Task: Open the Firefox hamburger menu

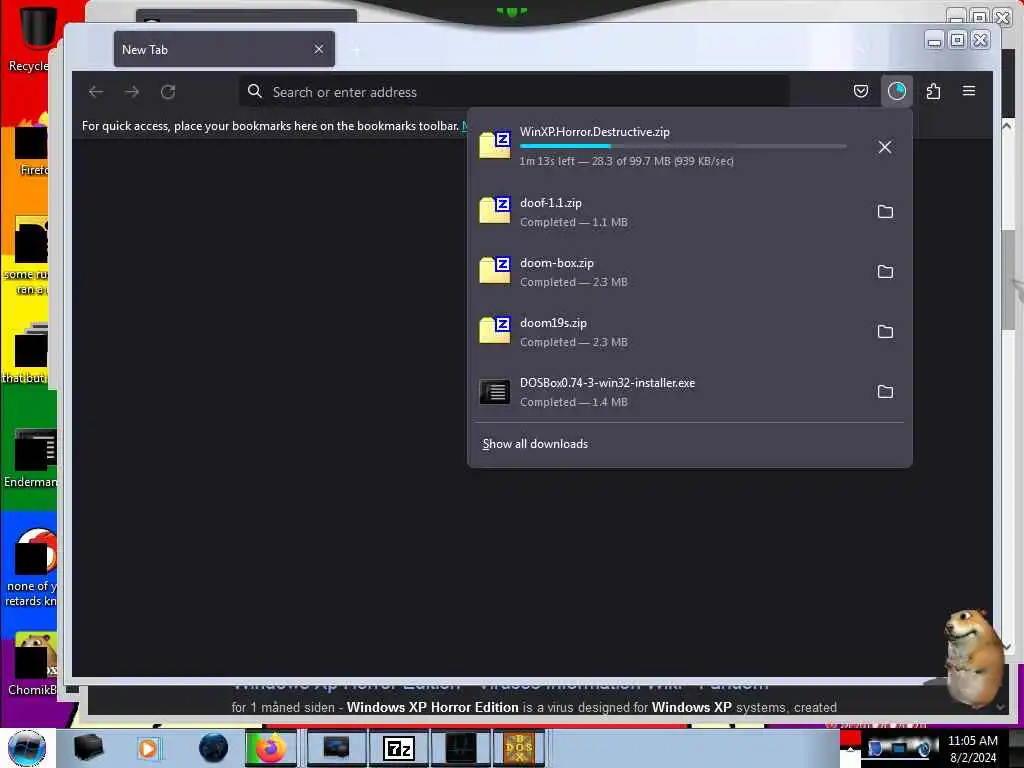Action: click(x=969, y=91)
